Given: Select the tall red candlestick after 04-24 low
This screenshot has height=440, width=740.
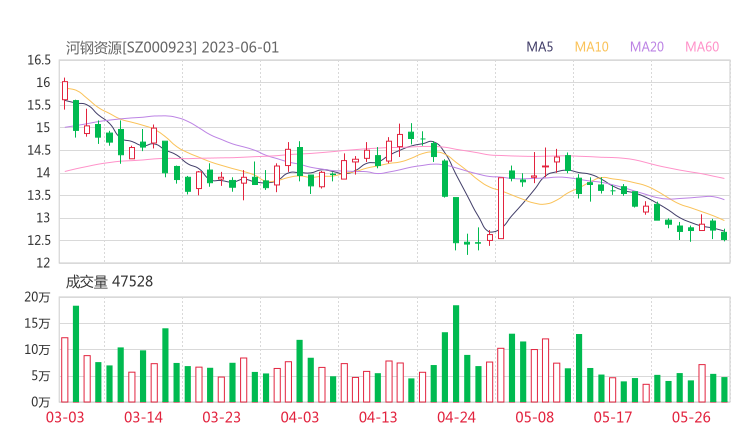Looking at the screenshot, I should point(501,208).
